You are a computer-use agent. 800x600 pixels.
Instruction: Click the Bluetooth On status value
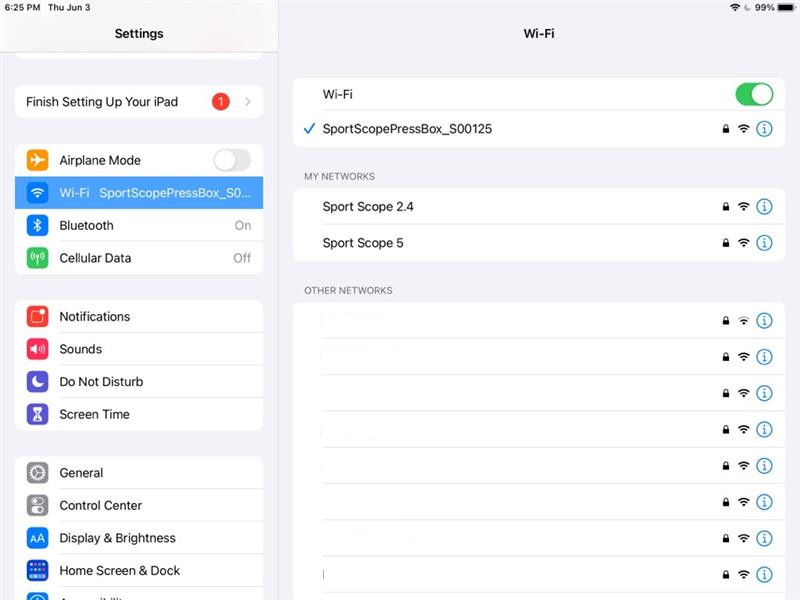(x=243, y=226)
